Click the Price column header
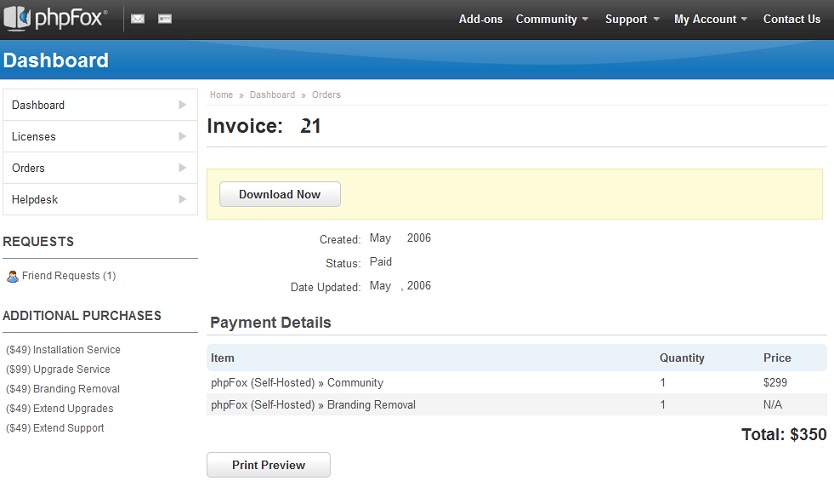The width and height of the screenshot is (834, 481). point(777,358)
